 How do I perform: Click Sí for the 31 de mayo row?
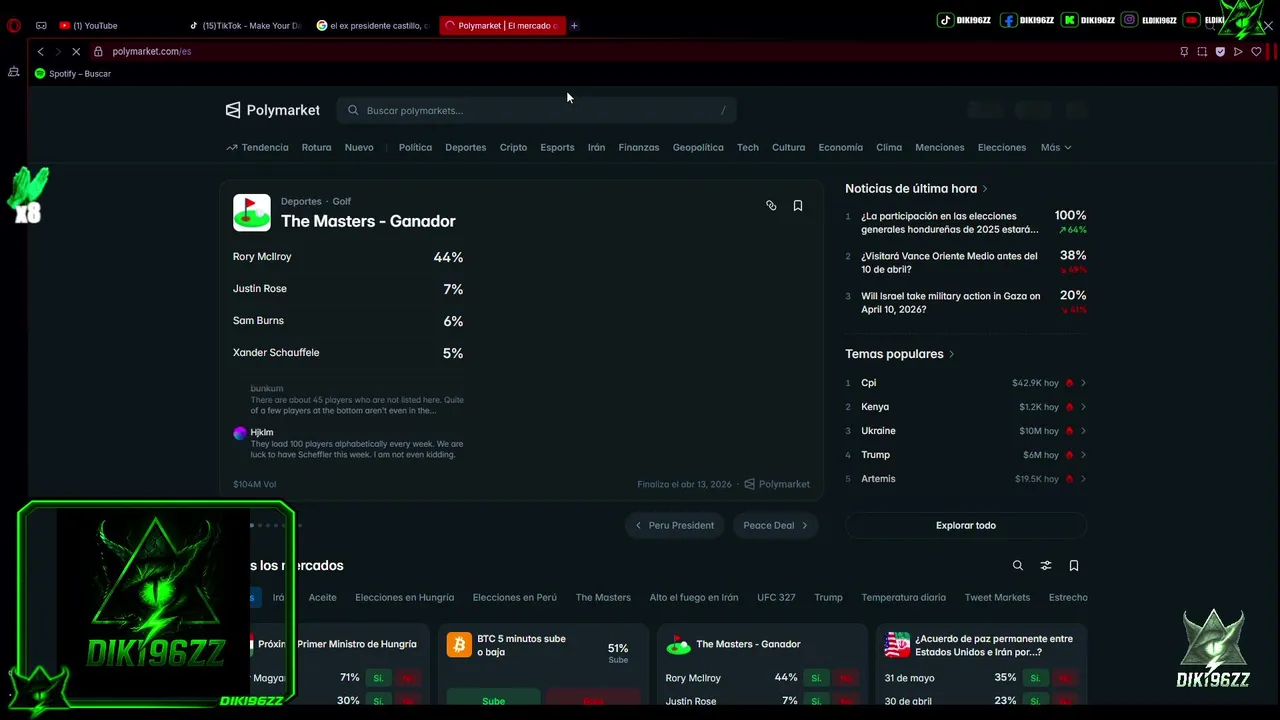[x=1035, y=678]
